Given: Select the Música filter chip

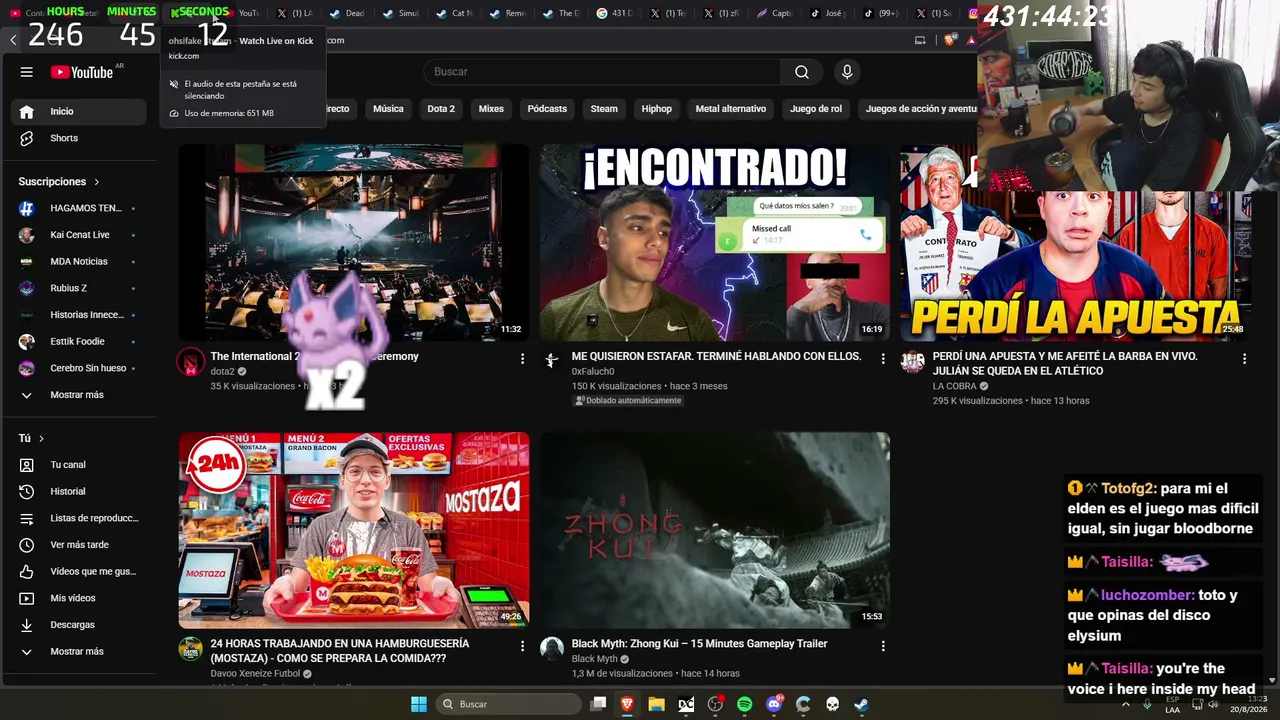Looking at the screenshot, I should [x=388, y=109].
